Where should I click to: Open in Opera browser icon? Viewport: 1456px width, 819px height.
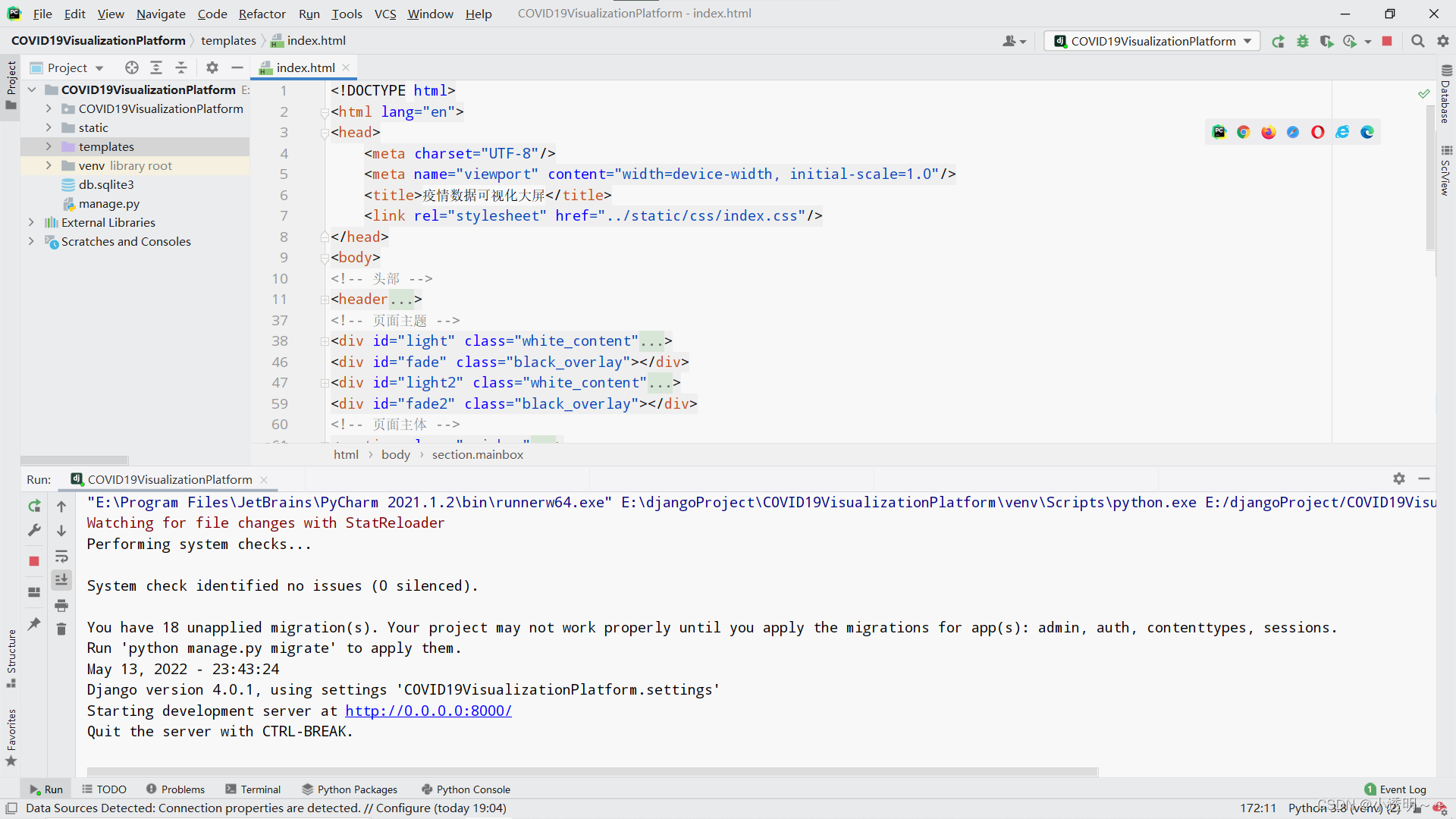click(1318, 132)
